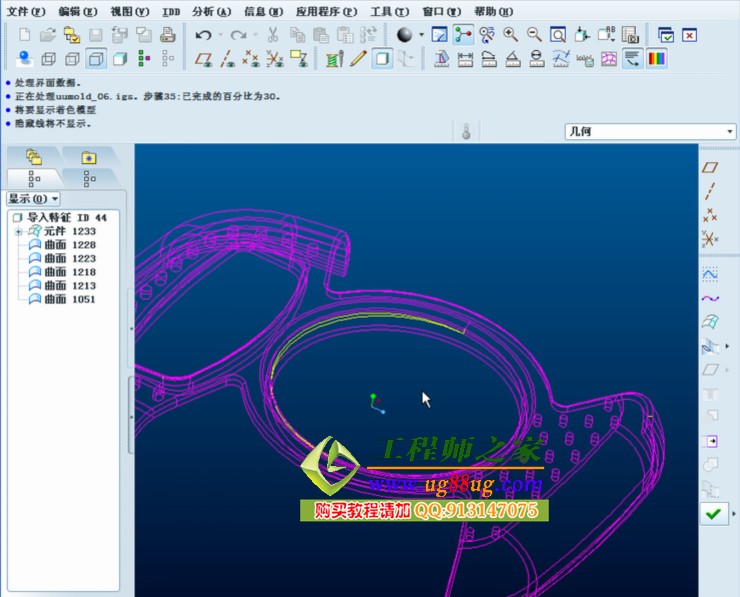Click the open file folder icon
The width and height of the screenshot is (740, 597).
[48, 35]
